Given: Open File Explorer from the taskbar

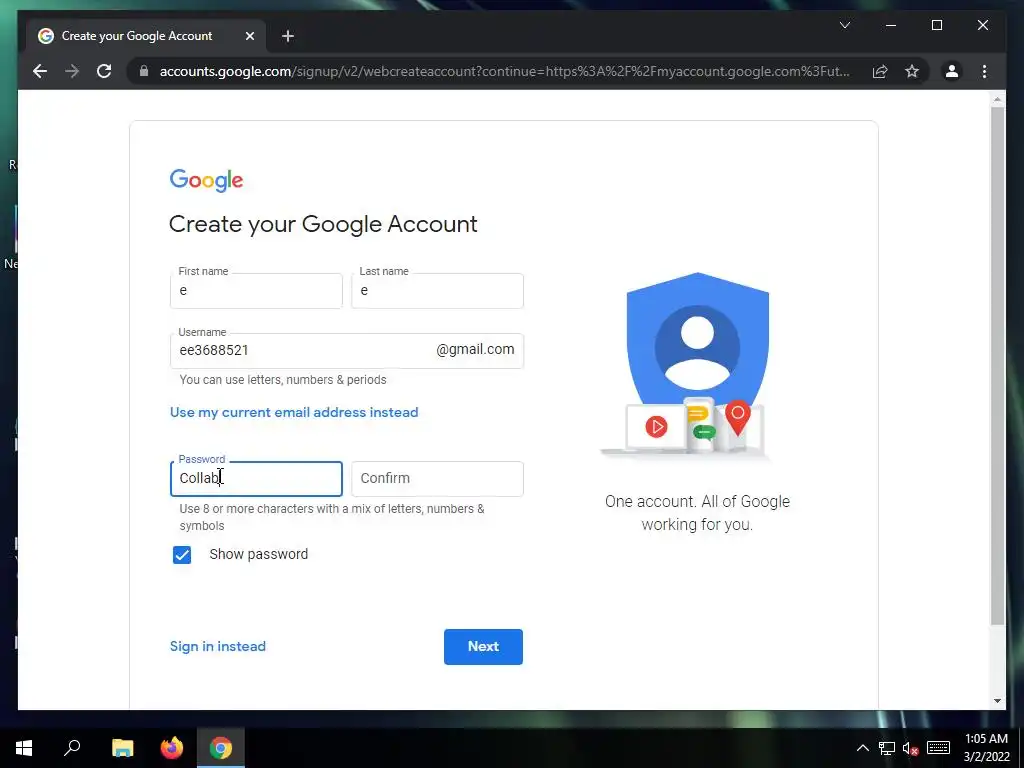Looking at the screenshot, I should [122, 748].
